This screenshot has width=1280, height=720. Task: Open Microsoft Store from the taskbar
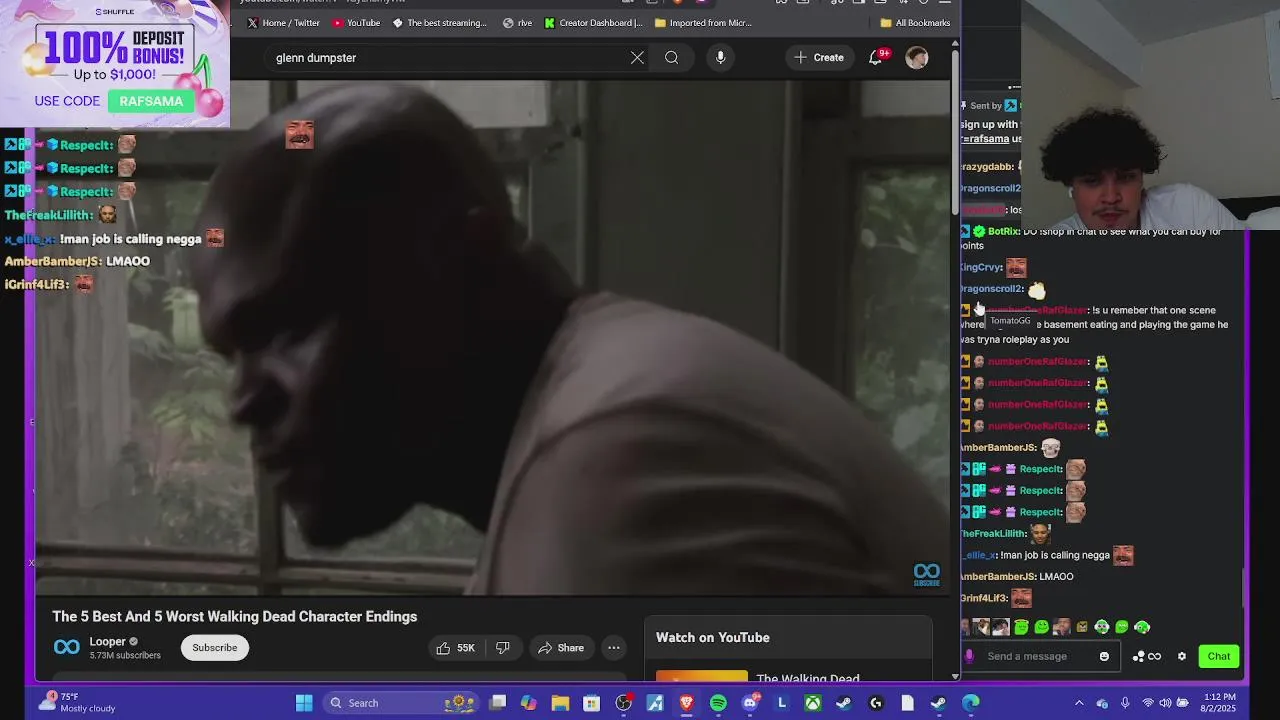point(592,703)
